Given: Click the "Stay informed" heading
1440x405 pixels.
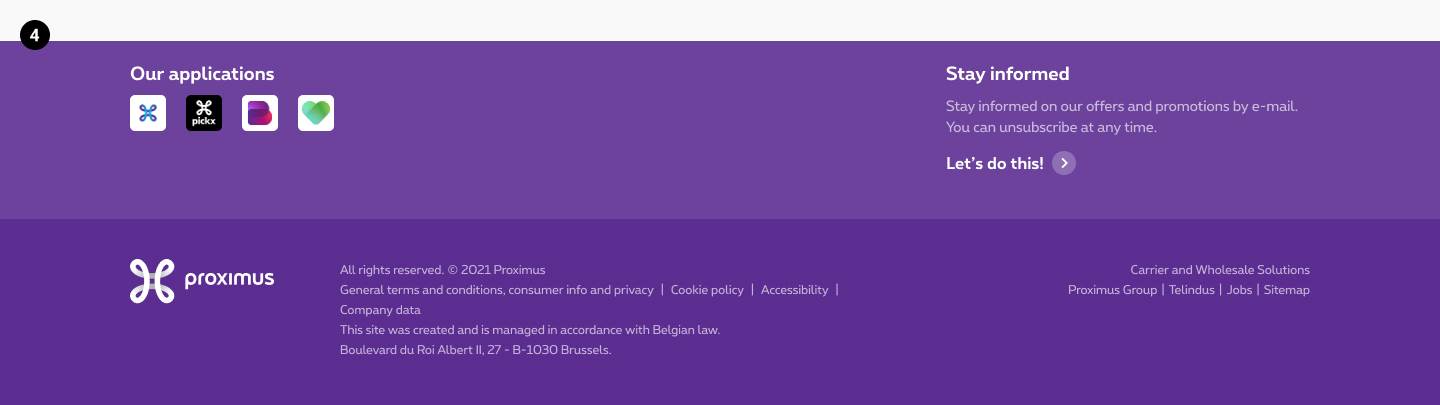Looking at the screenshot, I should 1007,74.
